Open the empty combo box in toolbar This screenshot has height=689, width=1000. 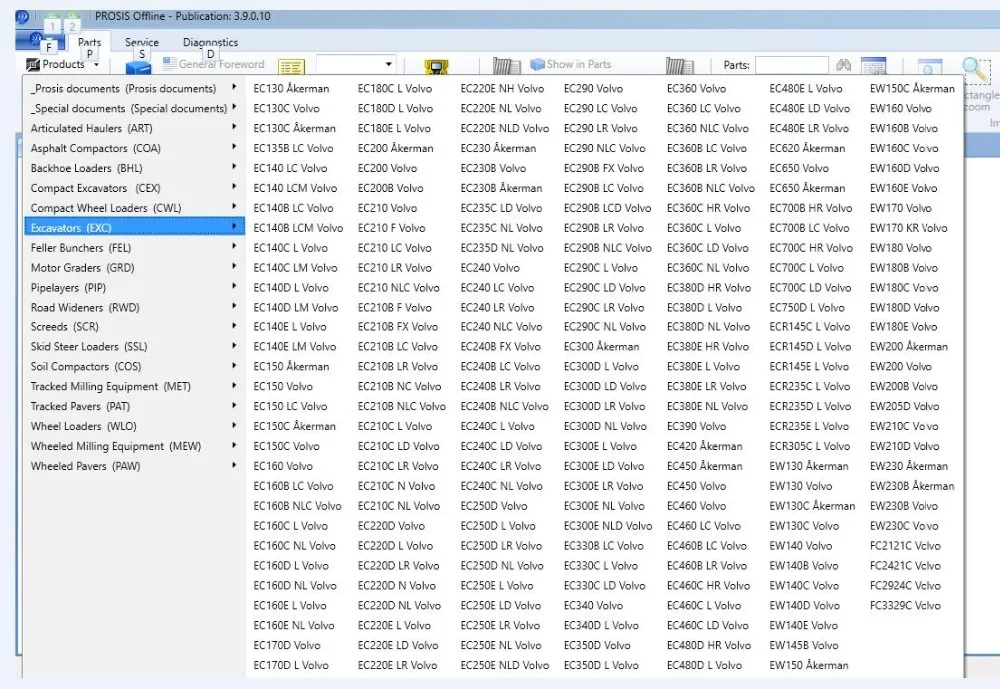356,64
